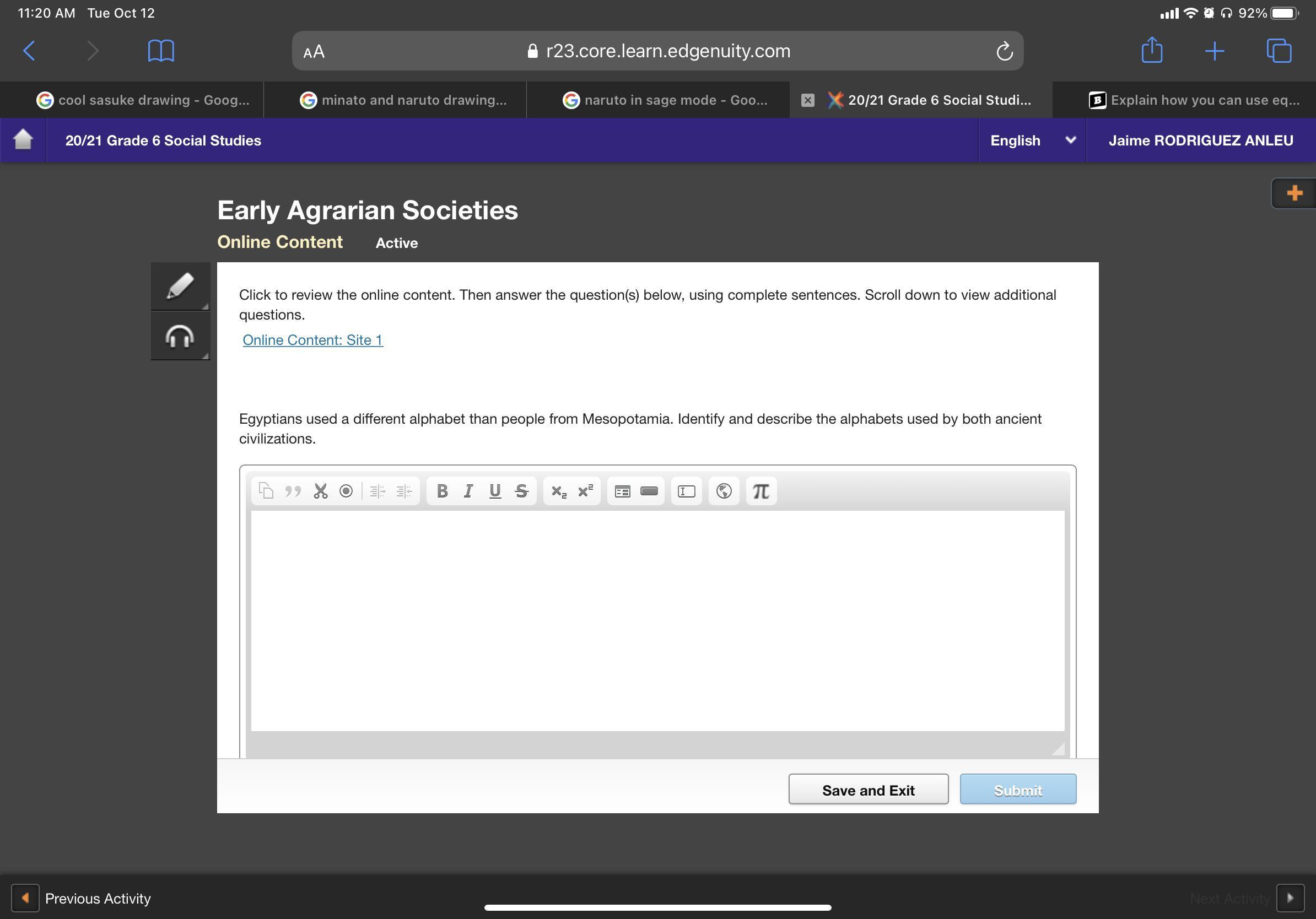This screenshot has width=1316, height=919.
Task: Open the headphones read-aloud tool
Action: pos(180,336)
